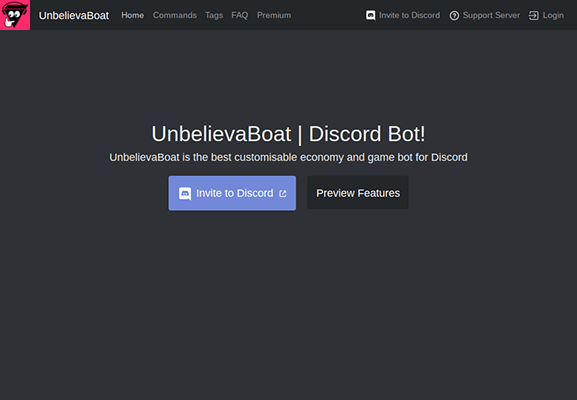Click the UnbelievaBoat | Discord Bot! heading
This screenshot has width=577, height=400.
point(288,134)
